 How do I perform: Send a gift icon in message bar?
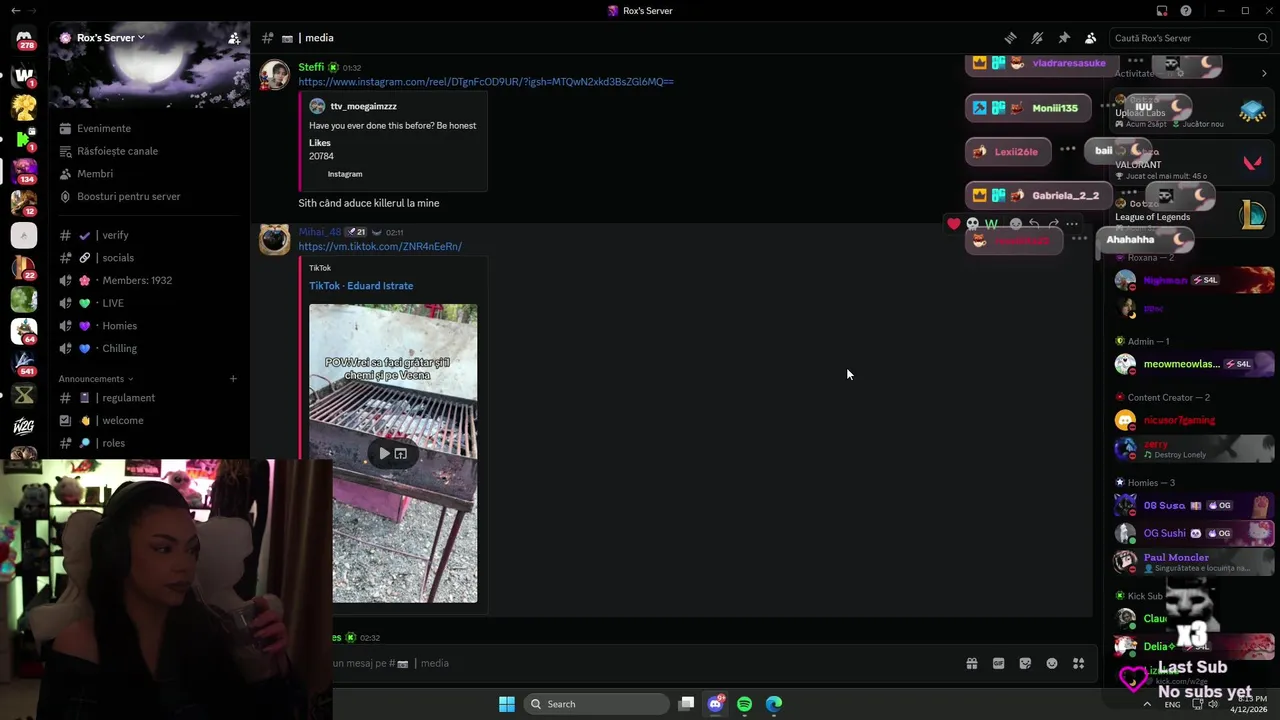click(971, 663)
